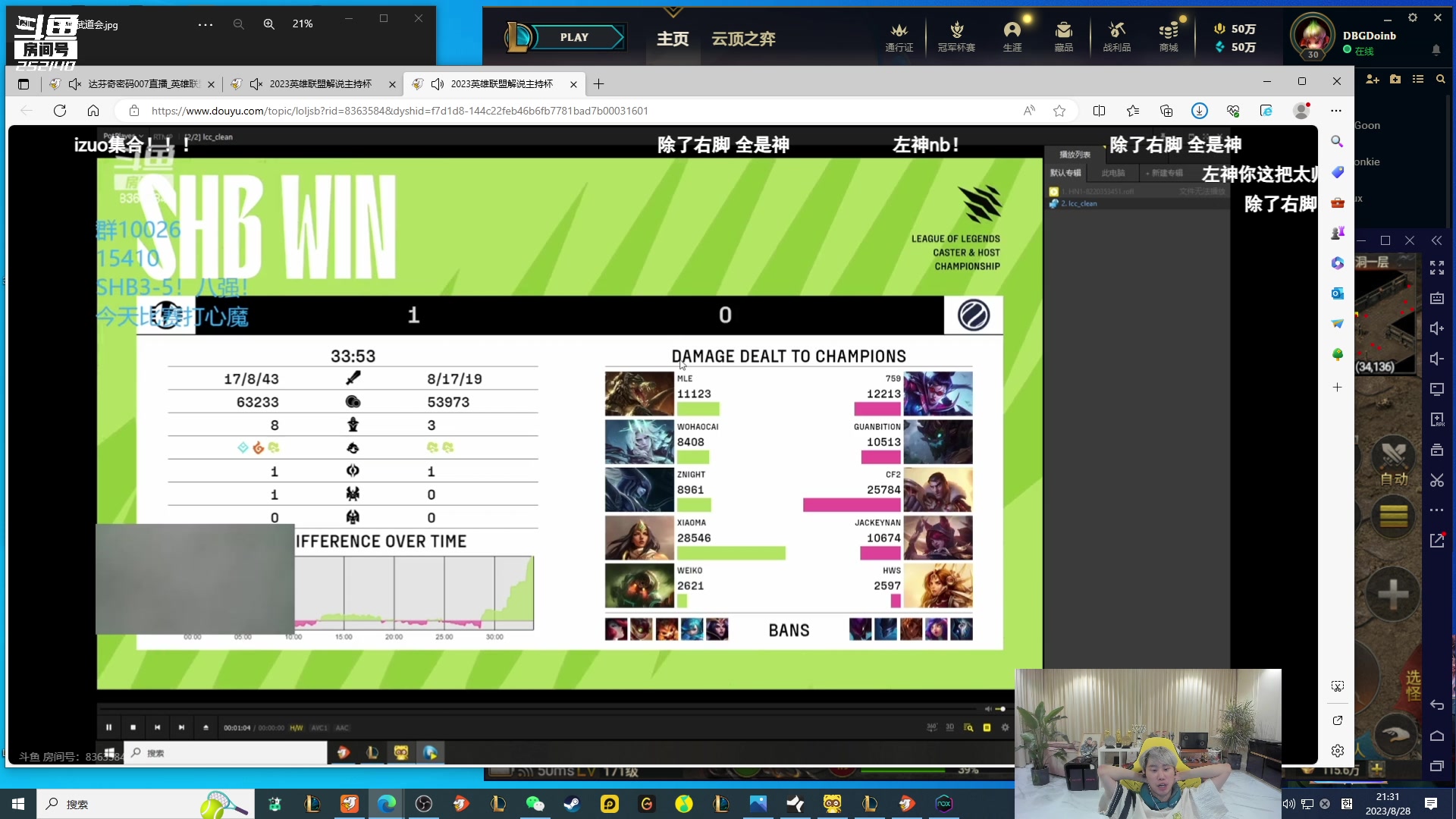Switch to the 云顶之弈 TFT tab
This screenshot has height=819, width=1456.
(x=743, y=39)
